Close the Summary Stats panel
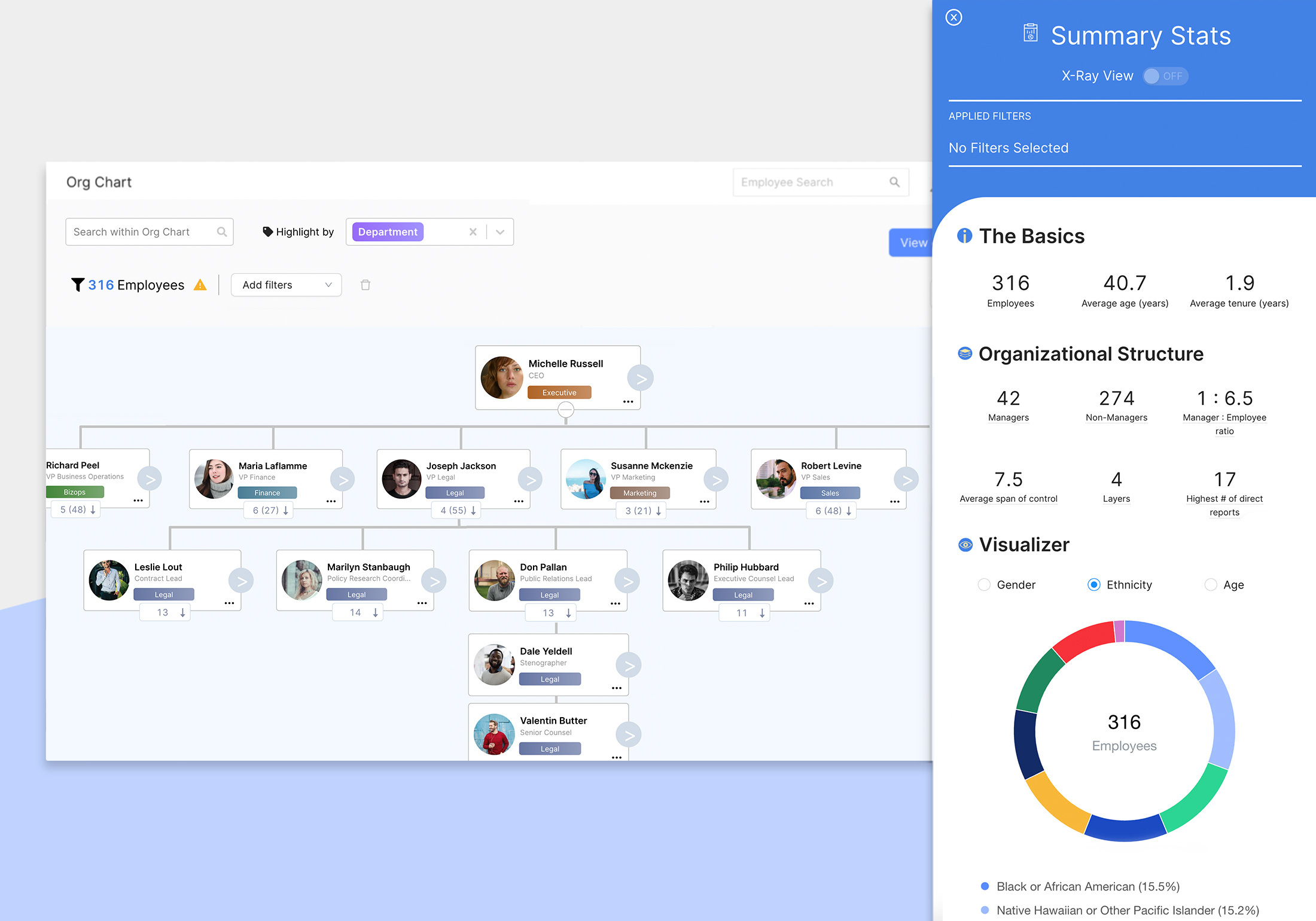This screenshot has height=921, width=1316. [954, 17]
